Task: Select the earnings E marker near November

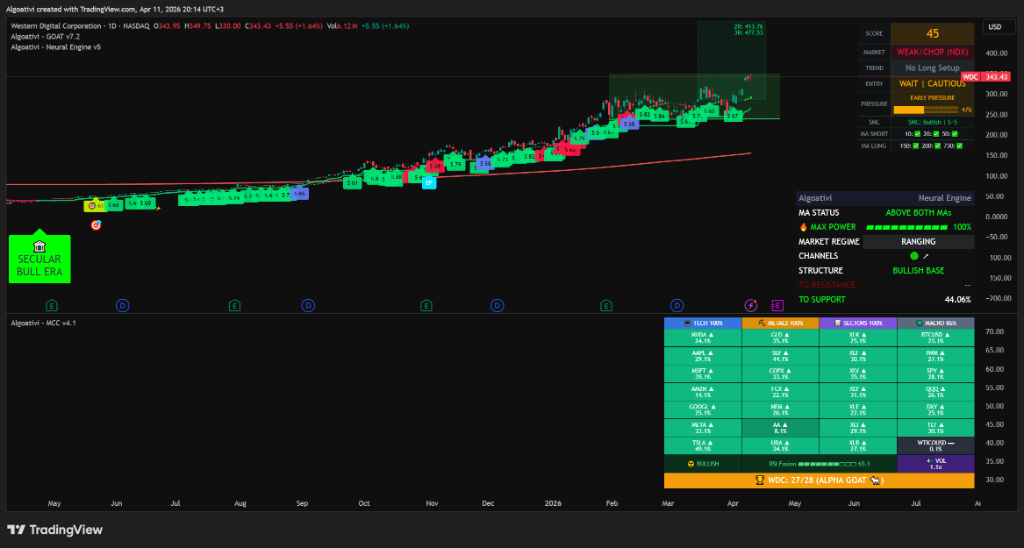Action: coord(426,305)
